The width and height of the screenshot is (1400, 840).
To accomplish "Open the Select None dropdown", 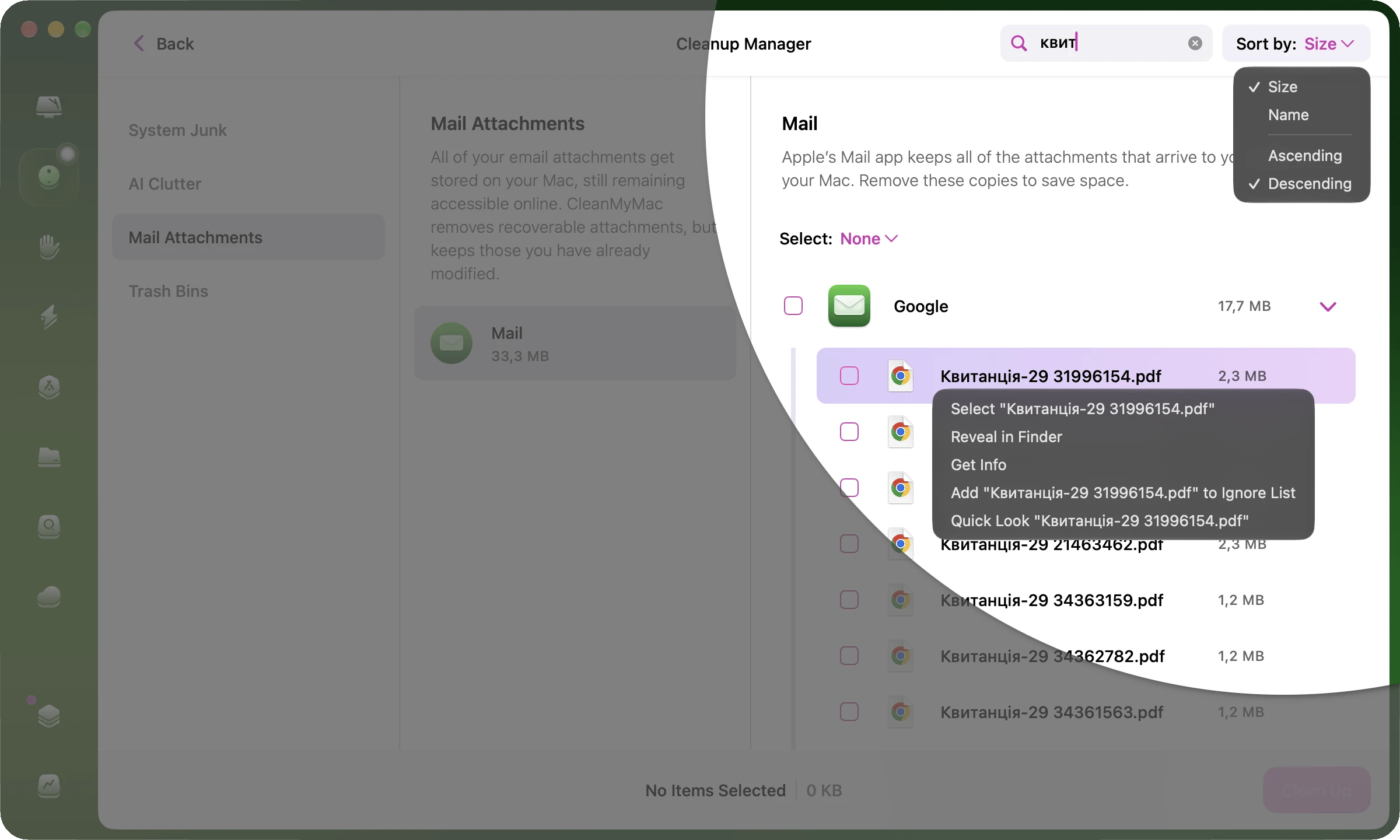I will coord(869,239).
